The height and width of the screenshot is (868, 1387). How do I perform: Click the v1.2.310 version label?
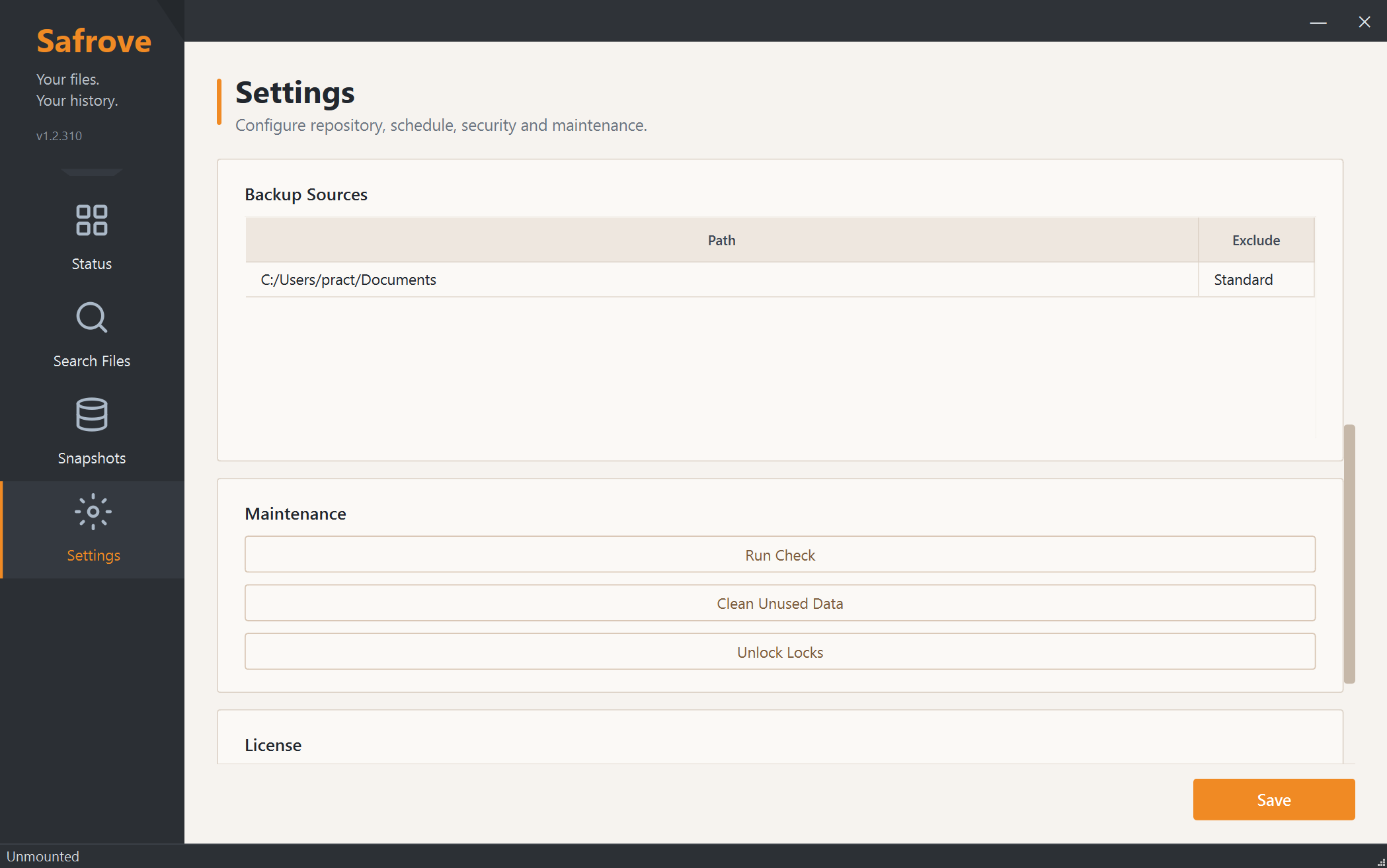click(59, 136)
